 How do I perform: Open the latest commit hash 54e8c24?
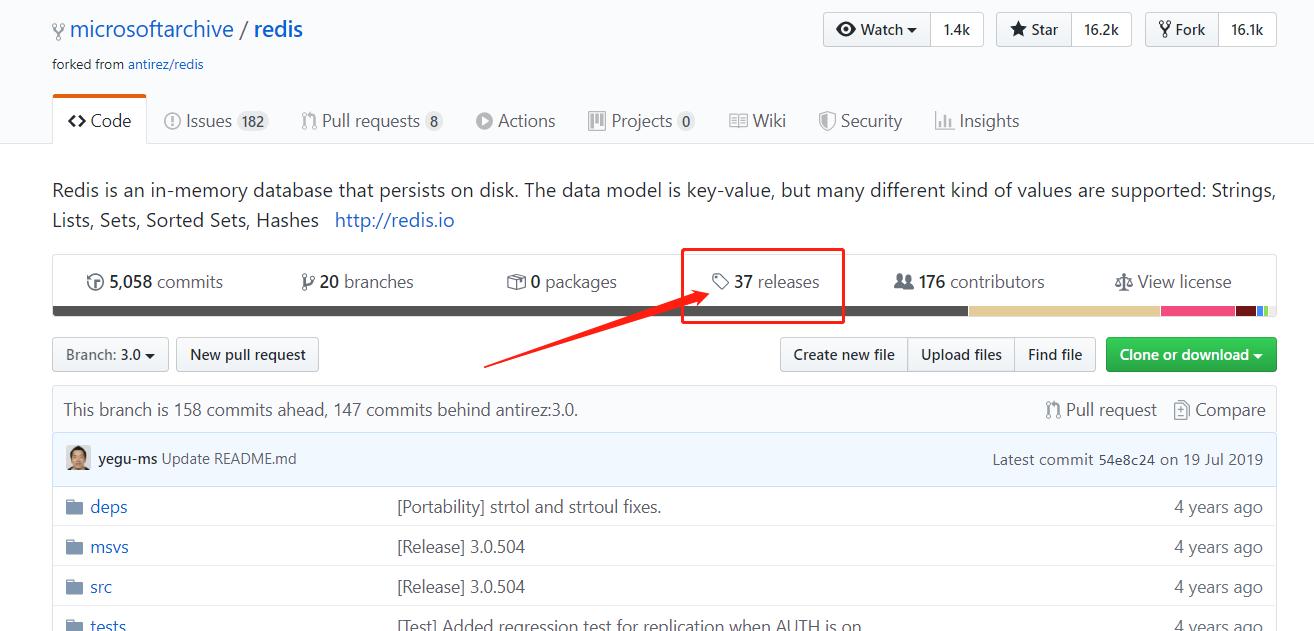[1127, 460]
